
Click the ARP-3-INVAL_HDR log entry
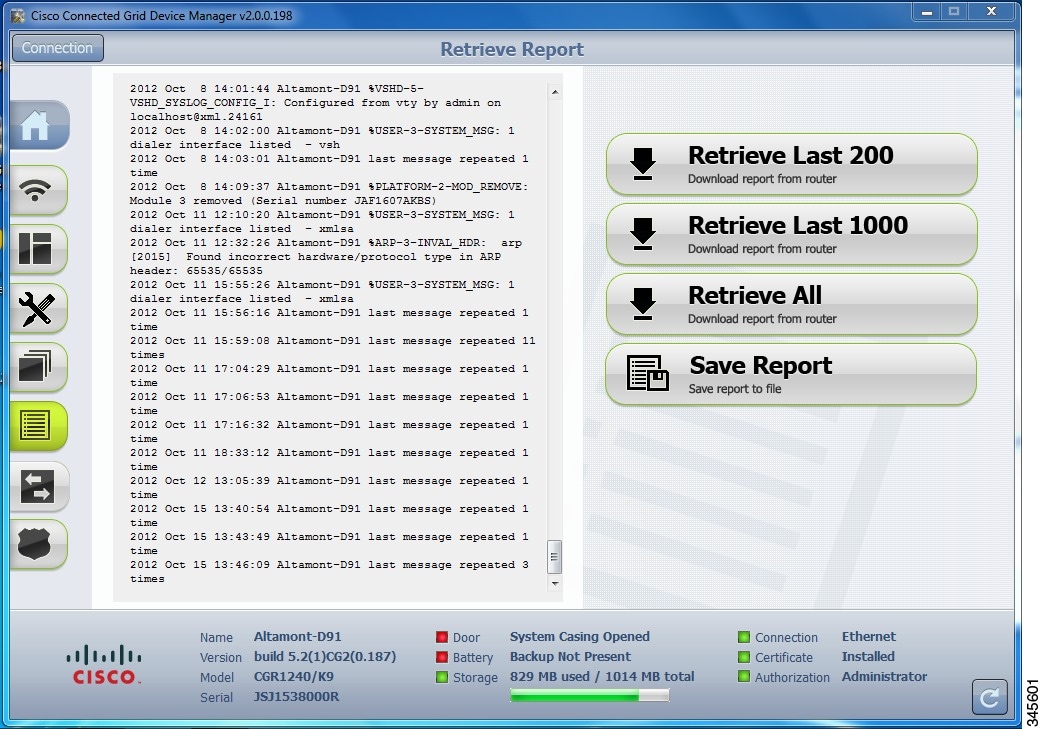[x=326, y=257]
